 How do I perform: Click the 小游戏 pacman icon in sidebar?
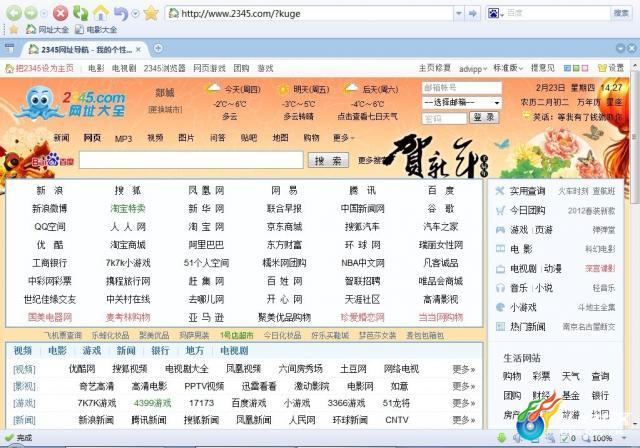(500, 307)
